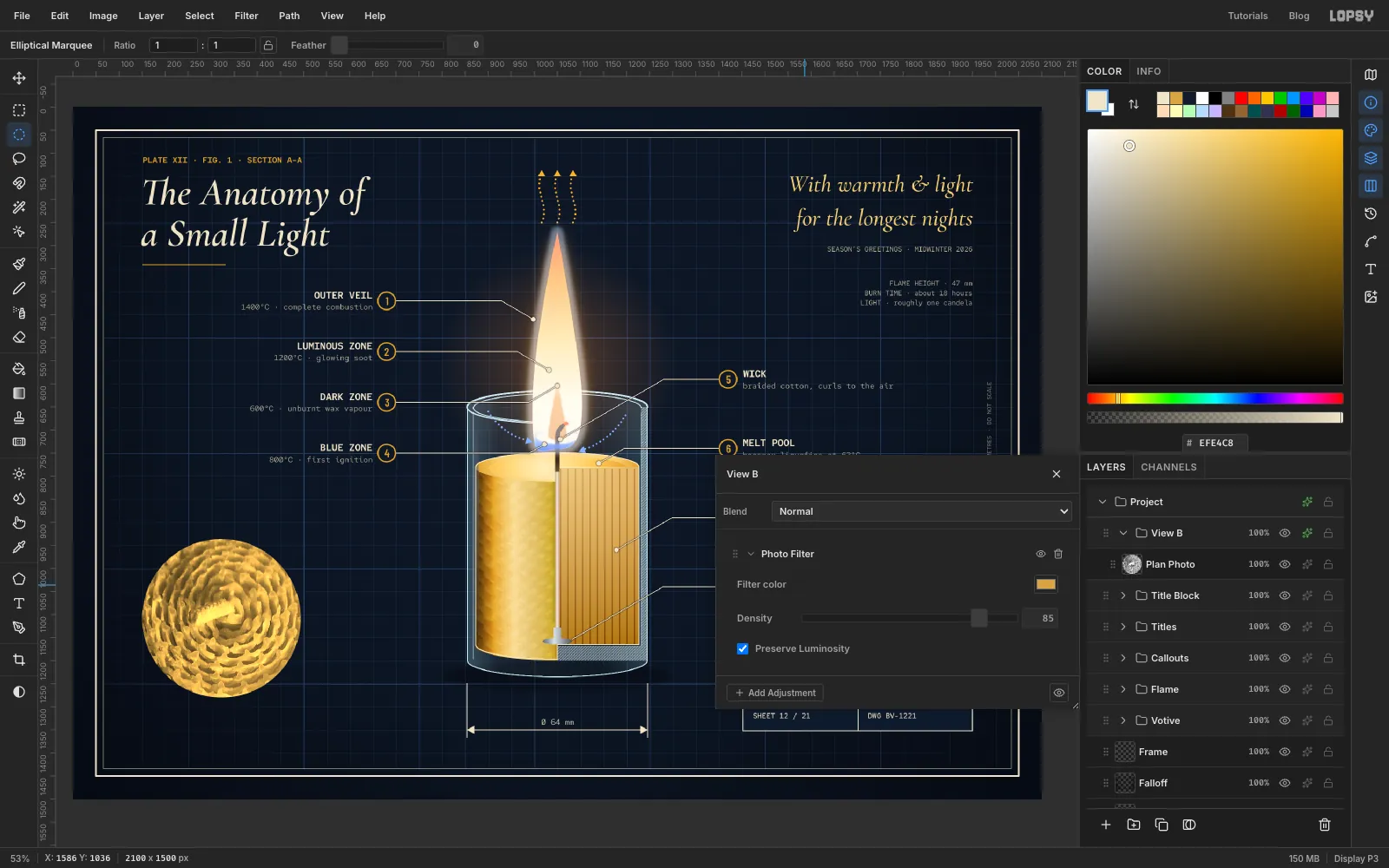Click the Density slider handle
Viewport: 1389px width, 868px height.
[x=979, y=618]
